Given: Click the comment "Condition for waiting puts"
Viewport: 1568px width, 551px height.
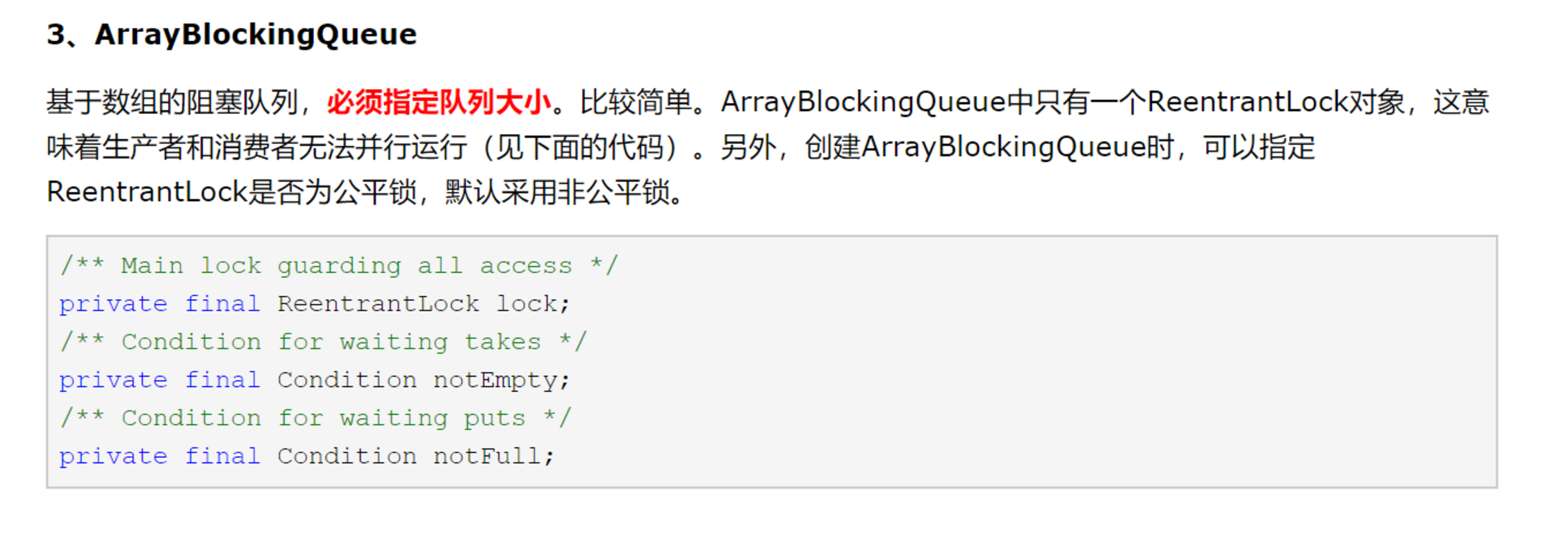Looking at the screenshot, I should (323, 419).
